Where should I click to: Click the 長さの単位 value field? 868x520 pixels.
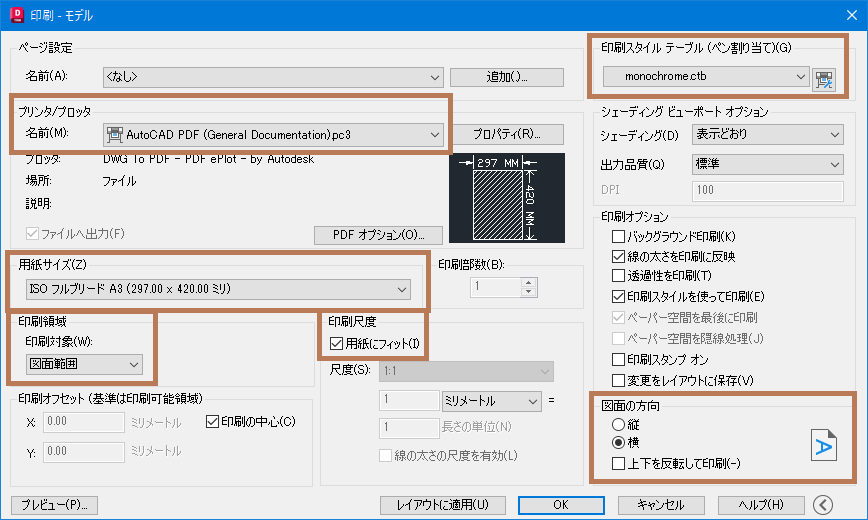click(409, 428)
